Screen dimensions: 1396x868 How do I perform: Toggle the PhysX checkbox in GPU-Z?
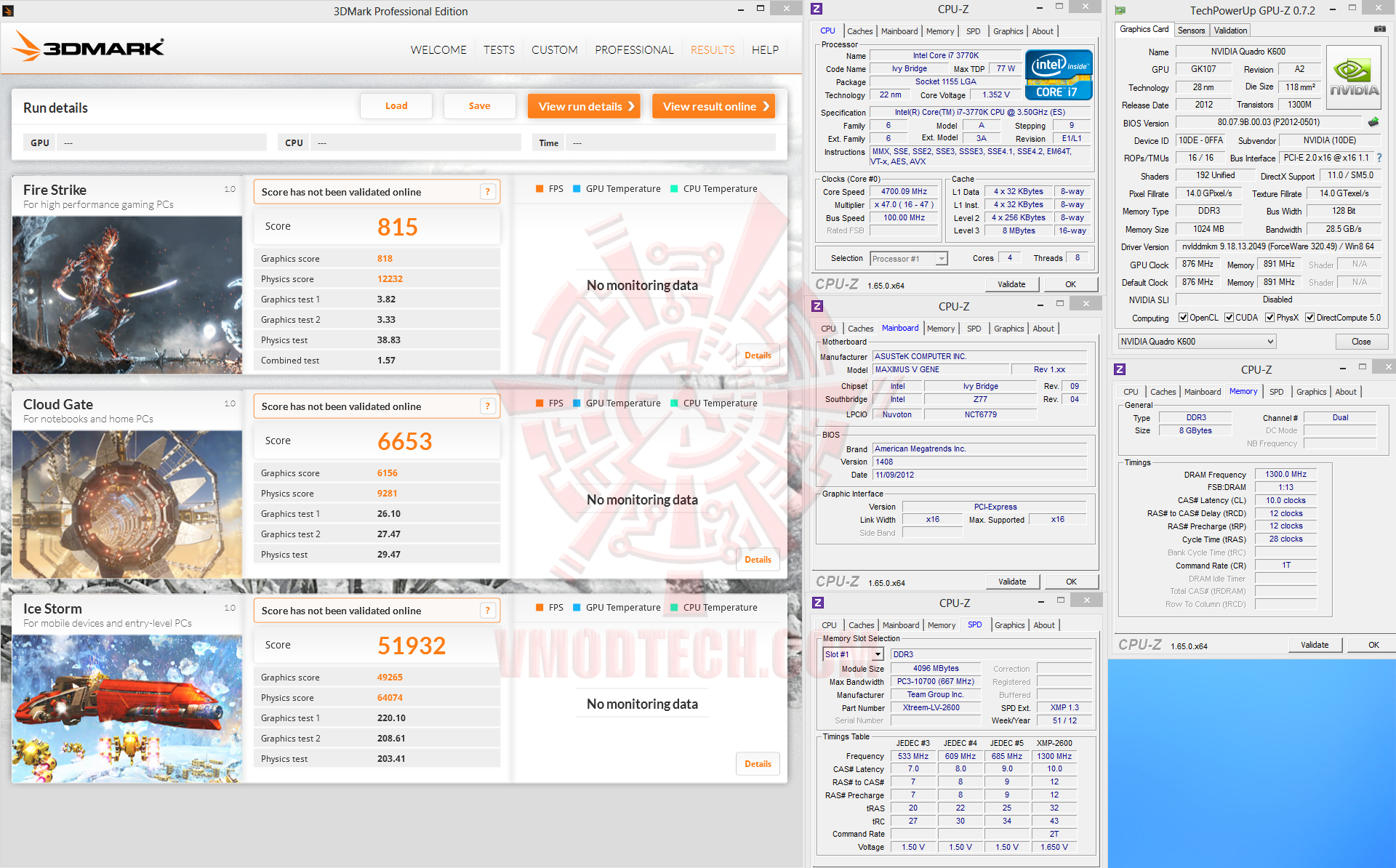(1269, 318)
